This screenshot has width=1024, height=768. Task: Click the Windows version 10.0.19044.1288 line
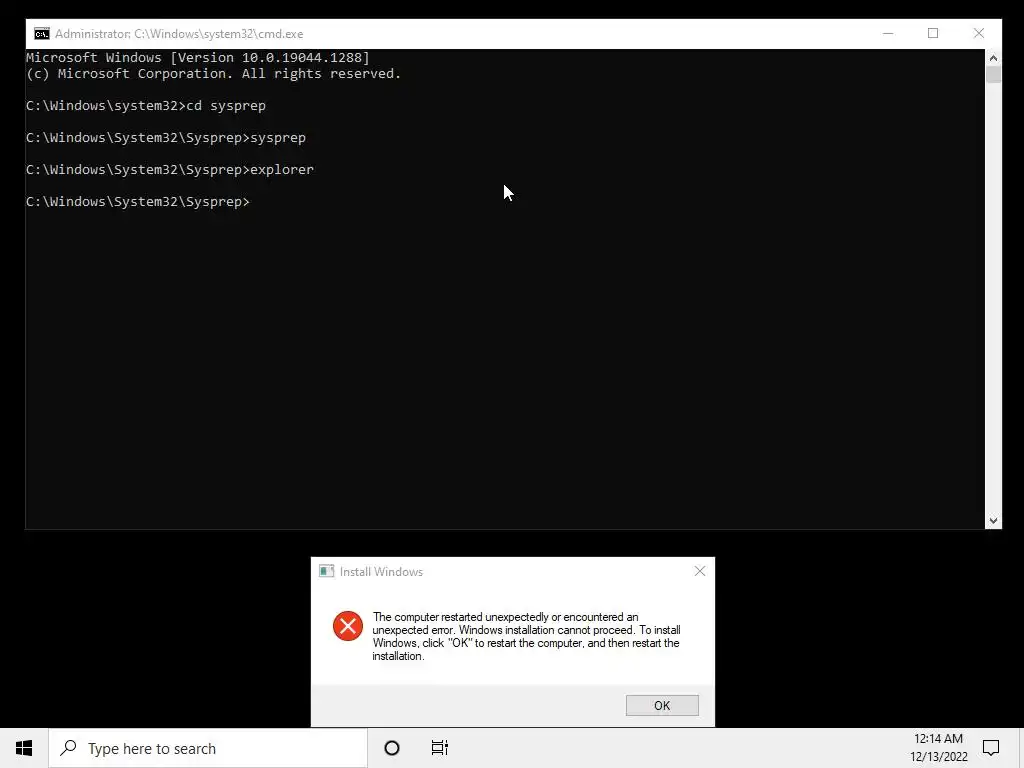point(198,57)
